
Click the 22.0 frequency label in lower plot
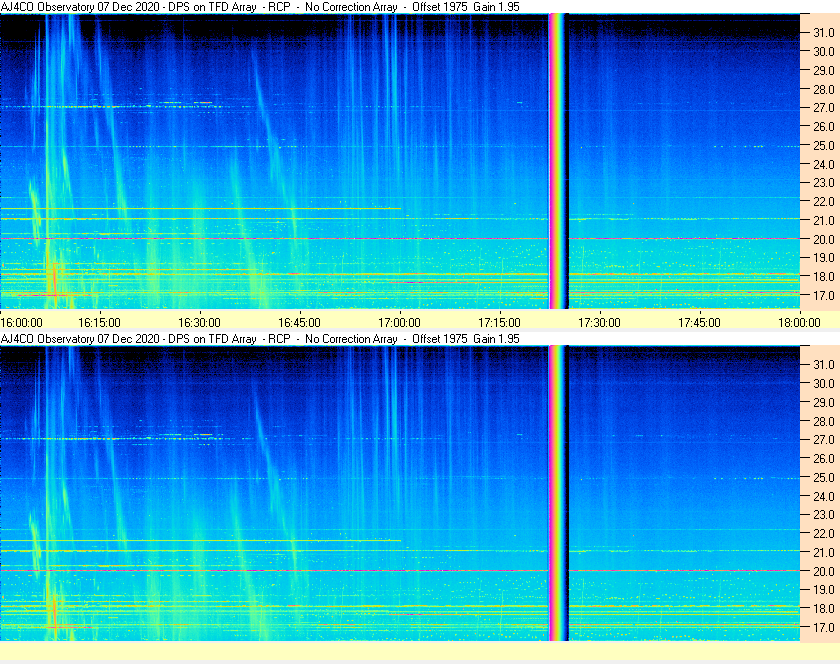pos(824,534)
